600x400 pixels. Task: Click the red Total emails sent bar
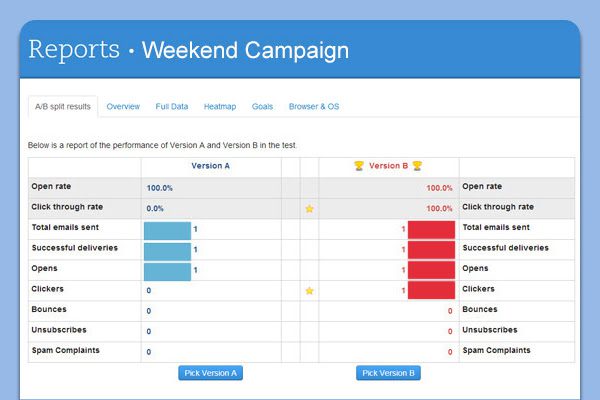tap(431, 230)
